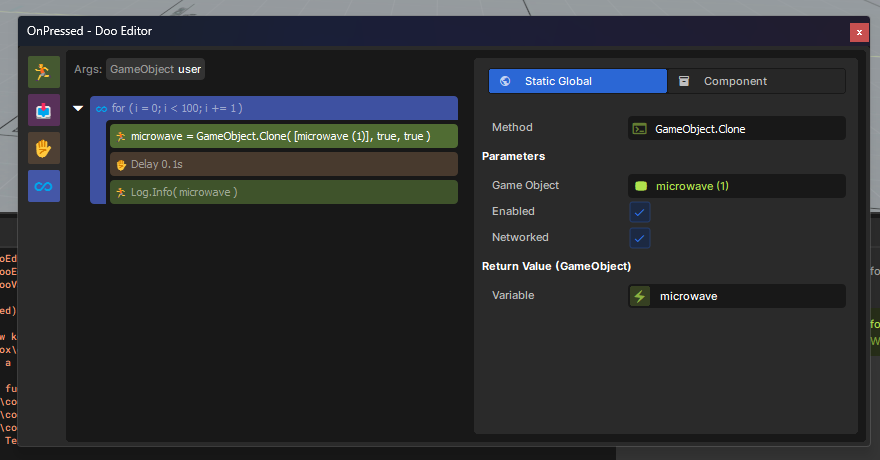
Task: Open the return Variable microwave selector
Action: click(736, 296)
